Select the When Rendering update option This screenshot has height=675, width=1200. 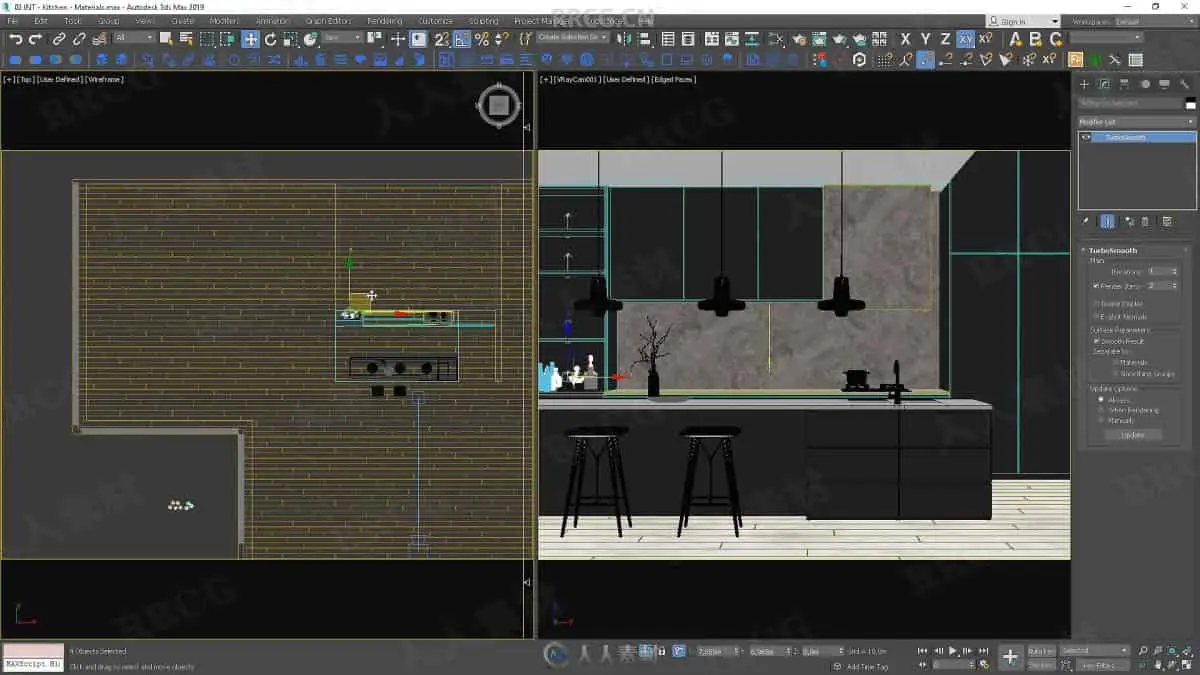[x=1102, y=410]
